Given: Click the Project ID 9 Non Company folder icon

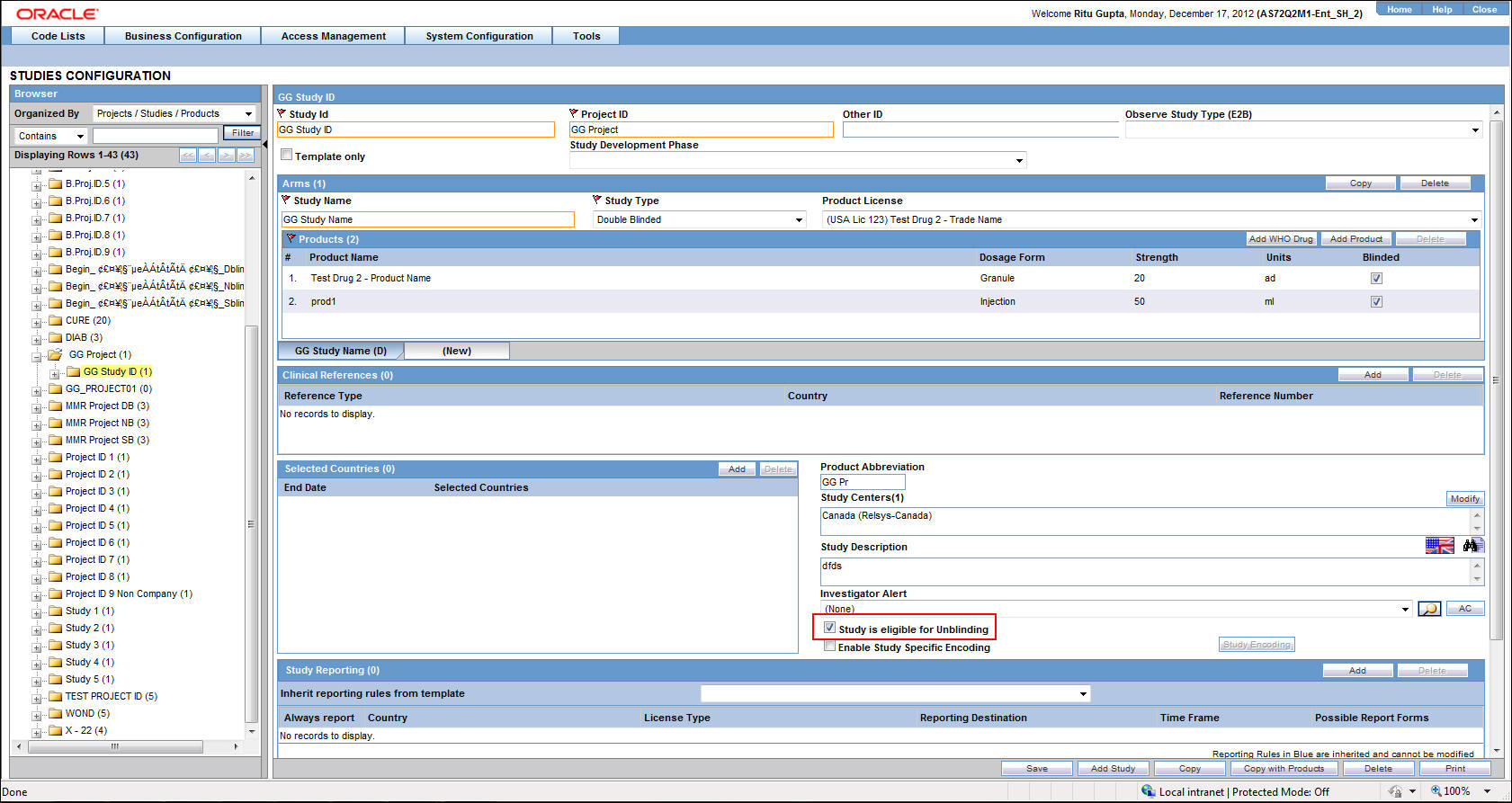Looking at the screenshot, I should [56, 593].
